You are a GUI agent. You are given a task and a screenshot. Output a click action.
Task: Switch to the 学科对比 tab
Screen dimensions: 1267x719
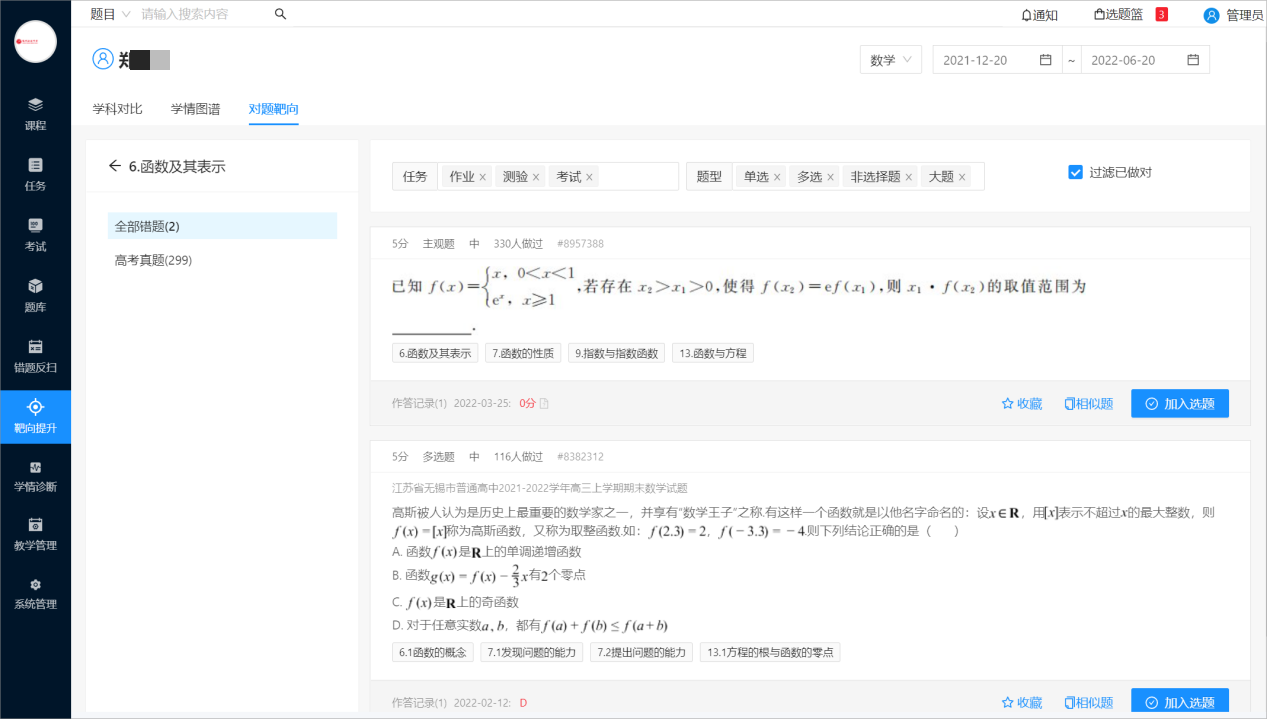[x=117, y=109]
